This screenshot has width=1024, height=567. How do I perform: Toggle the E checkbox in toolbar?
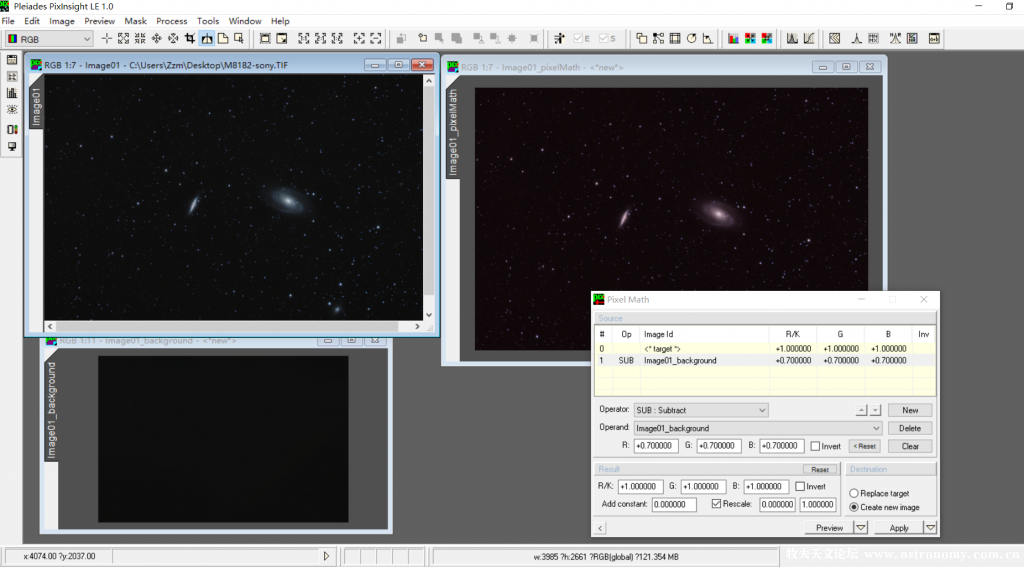[x=582, y=39]
